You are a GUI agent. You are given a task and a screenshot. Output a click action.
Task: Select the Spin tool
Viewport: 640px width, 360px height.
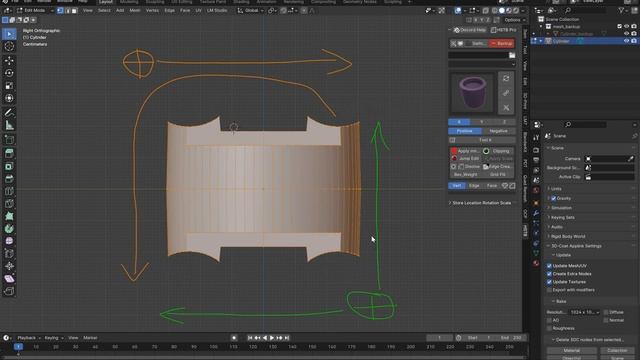click(x=9, y=229)
